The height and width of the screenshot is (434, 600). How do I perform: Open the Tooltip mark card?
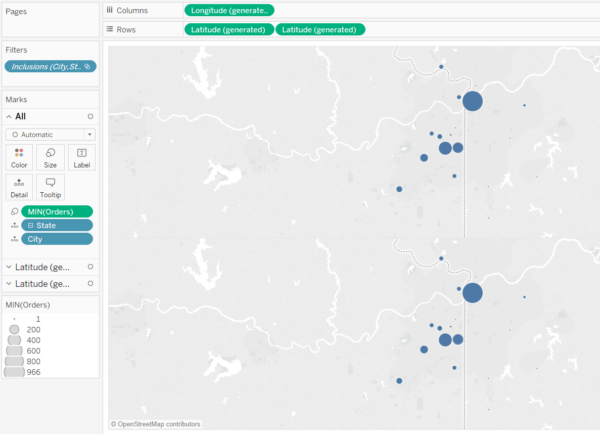click(x=50, y=187)
